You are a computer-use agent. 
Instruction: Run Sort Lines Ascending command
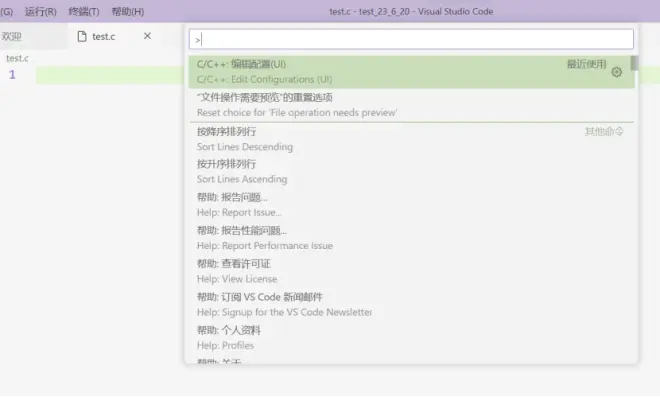pos(411,172)
